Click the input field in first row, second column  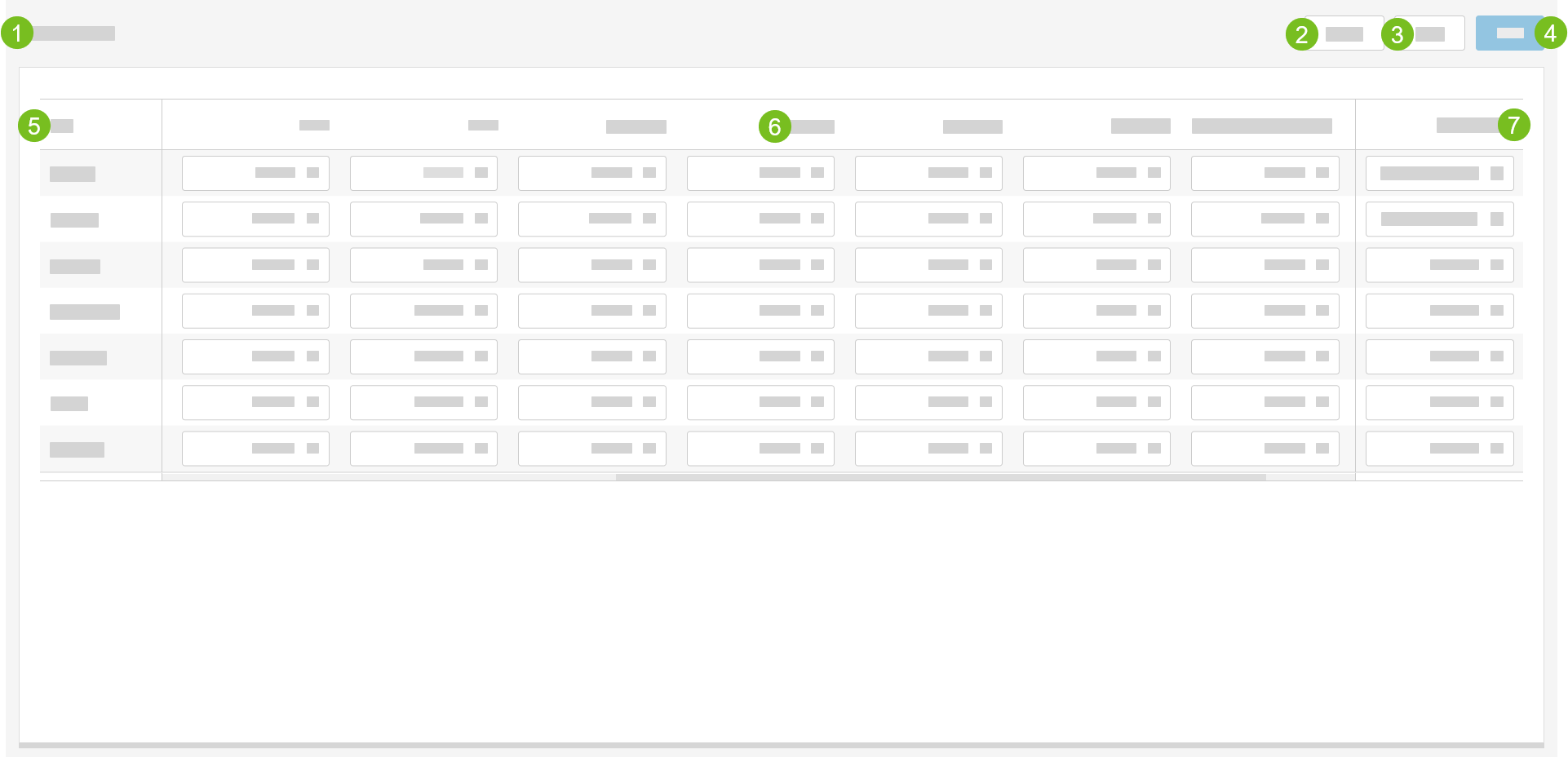pos(423,173)
